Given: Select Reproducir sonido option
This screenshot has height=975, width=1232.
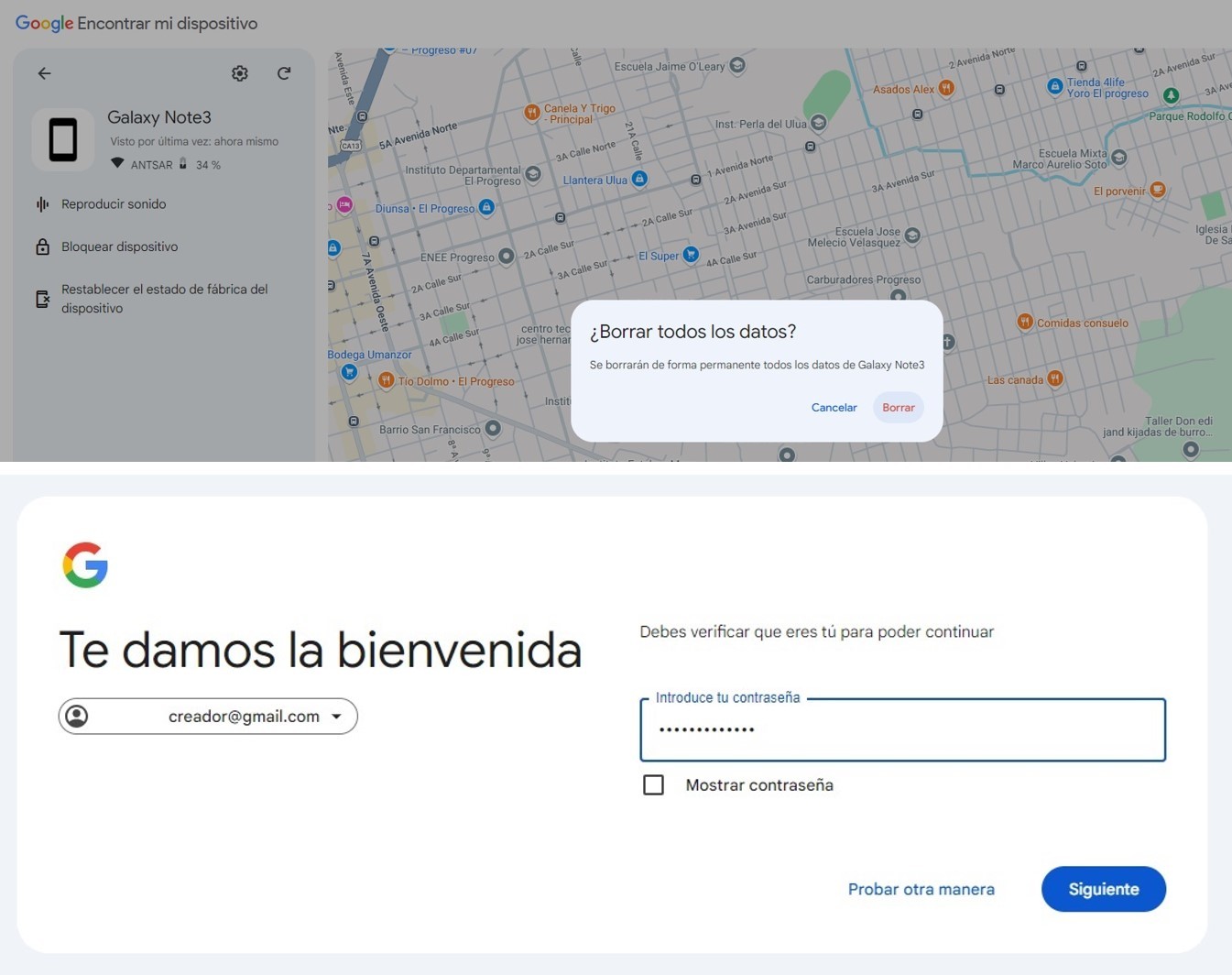Looking at the screenshot, I should coord(114,204).
